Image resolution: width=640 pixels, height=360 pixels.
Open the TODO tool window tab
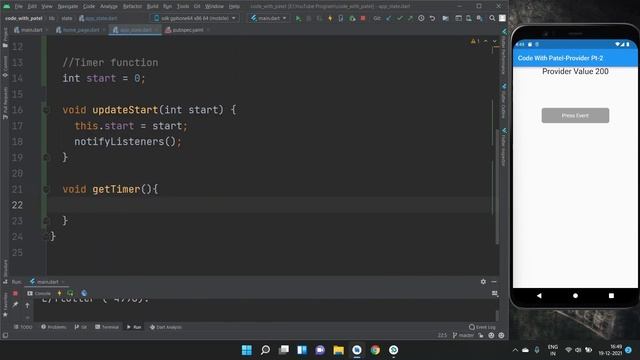[x=23, y=327]
